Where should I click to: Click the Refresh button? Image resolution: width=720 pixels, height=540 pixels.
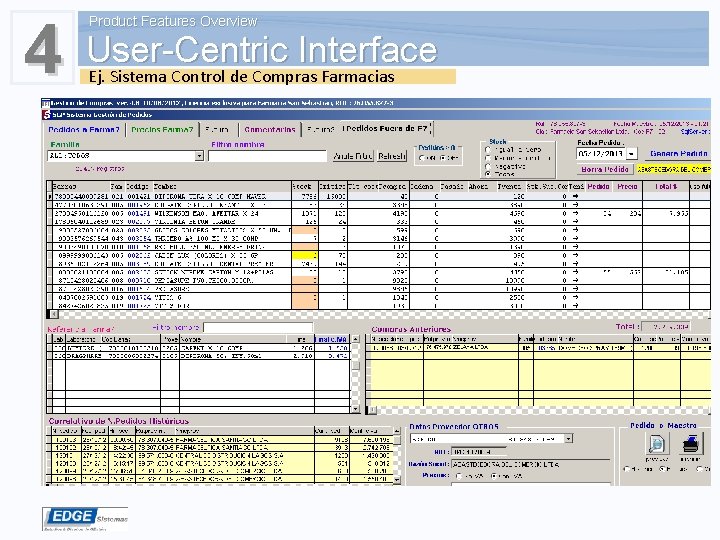point(392,156)
